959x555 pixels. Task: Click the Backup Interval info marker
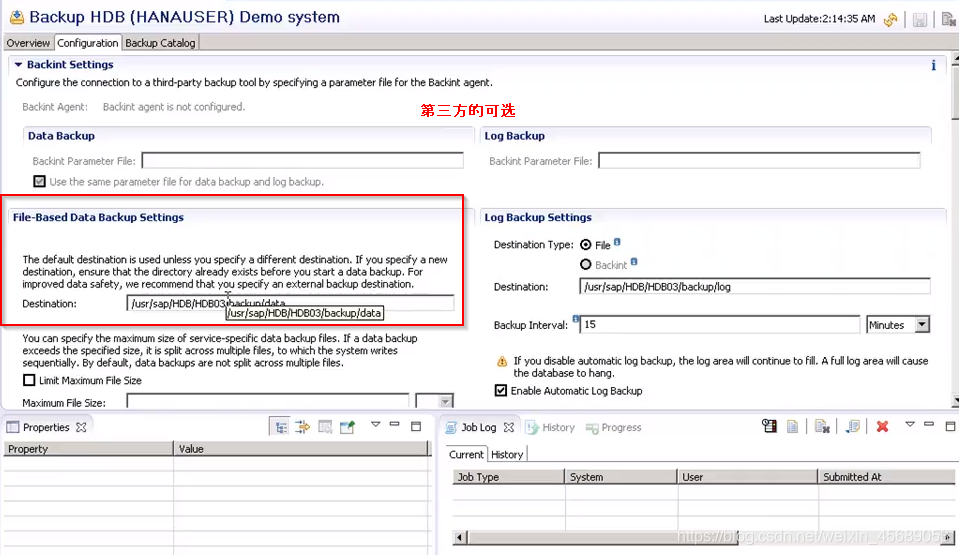576,318
